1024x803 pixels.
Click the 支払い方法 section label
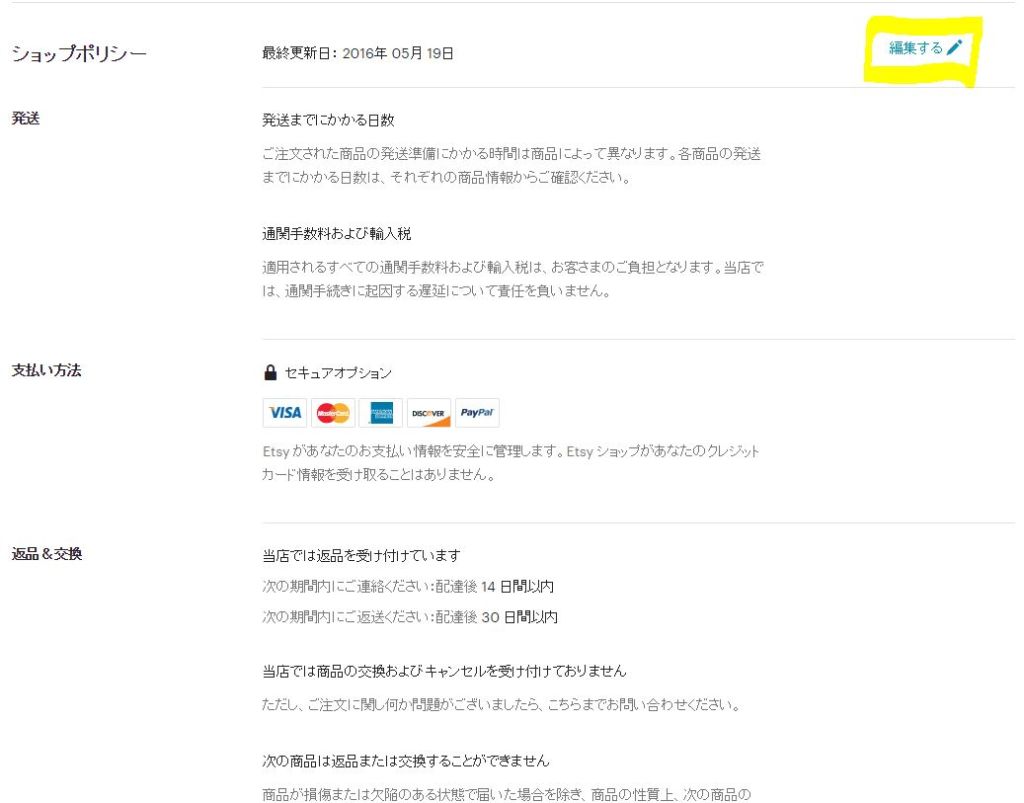click(x=46, y=370)
